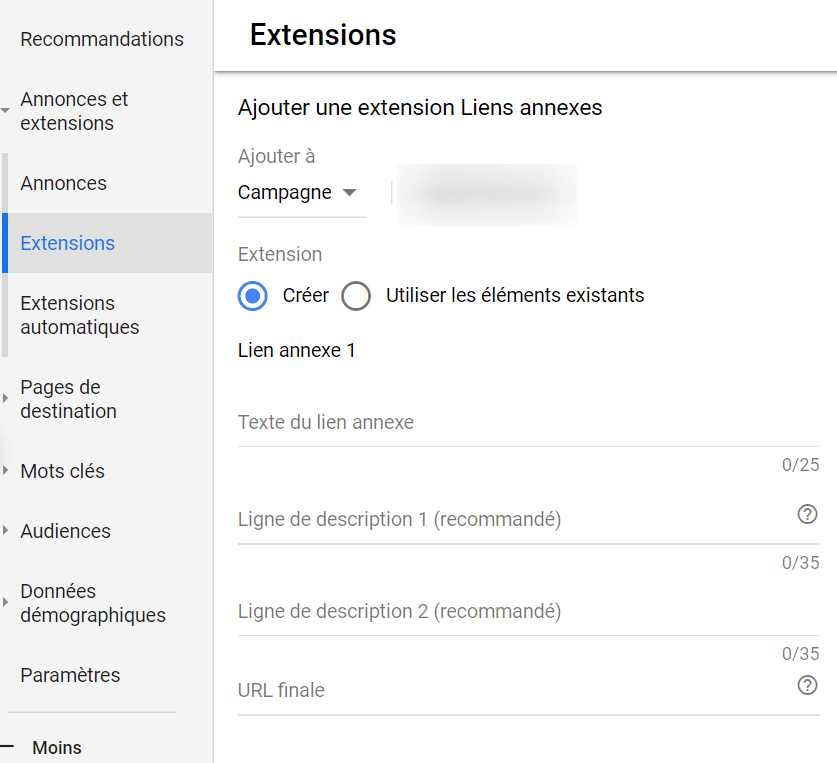The image size is (837, 763).
Task: Open Extensions automatiques page
Action: point(80,315)
